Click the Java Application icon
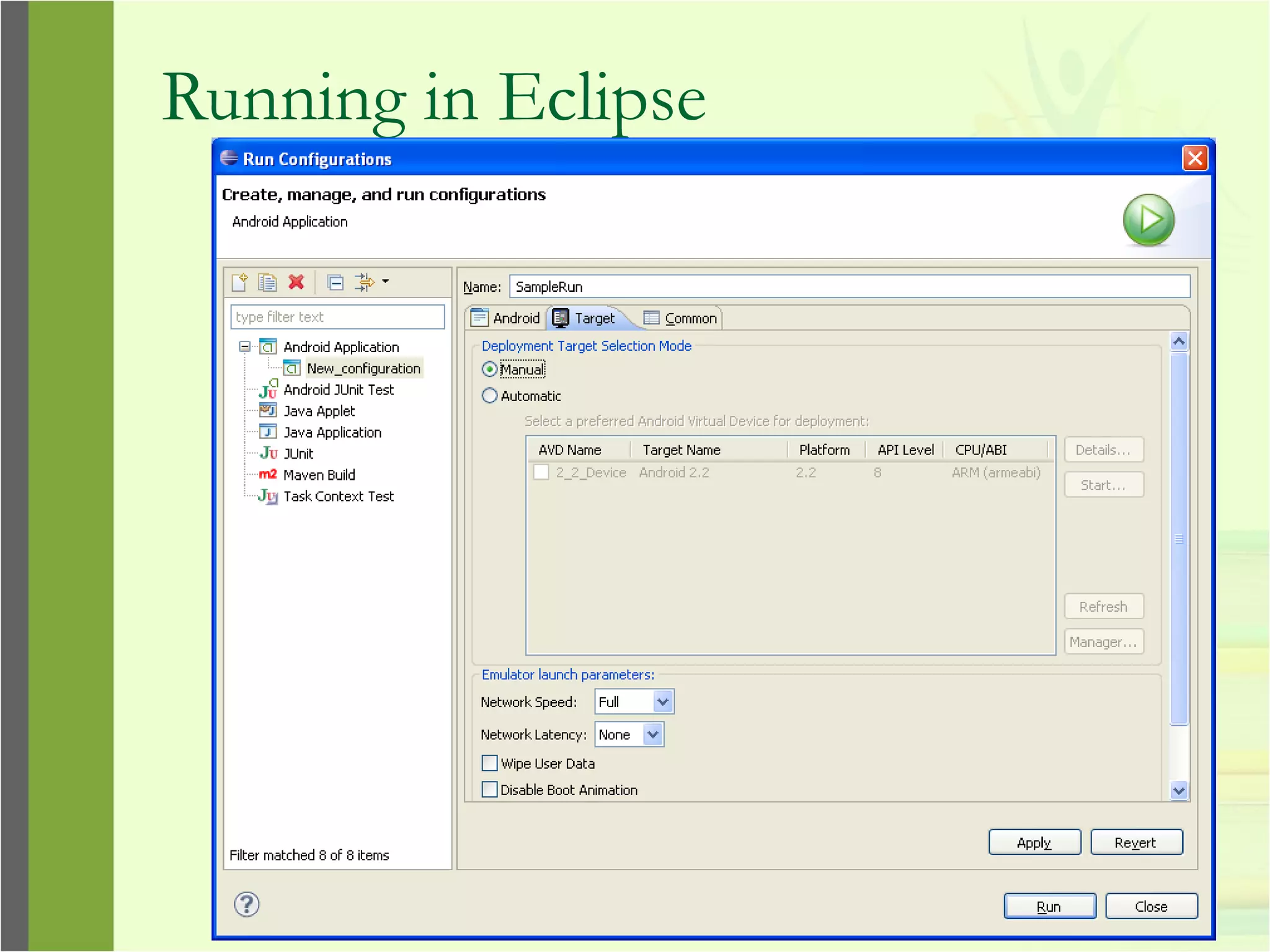 click(268, 432)
